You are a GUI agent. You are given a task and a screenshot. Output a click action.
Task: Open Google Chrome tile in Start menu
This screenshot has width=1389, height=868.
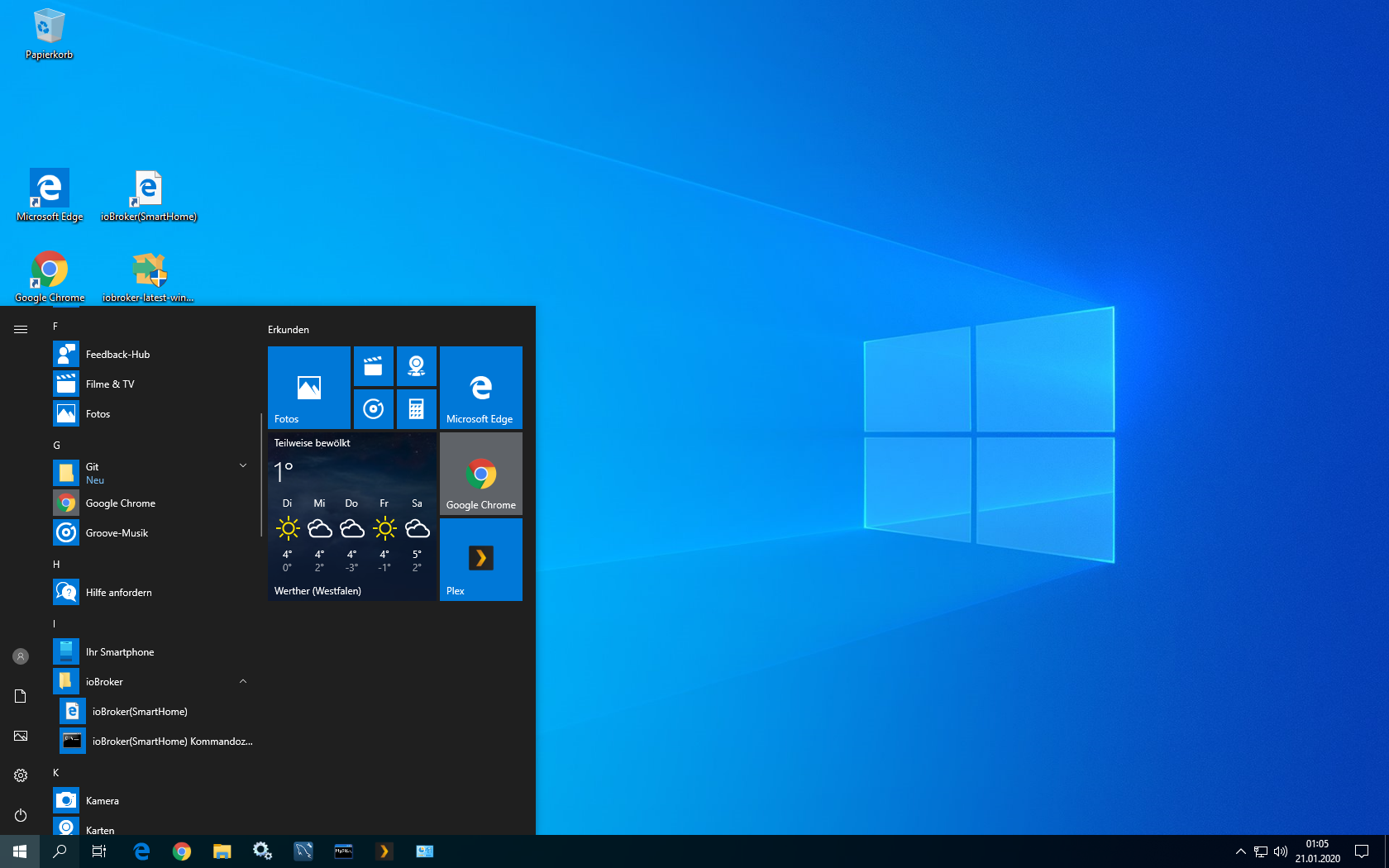tap(480, 474)
